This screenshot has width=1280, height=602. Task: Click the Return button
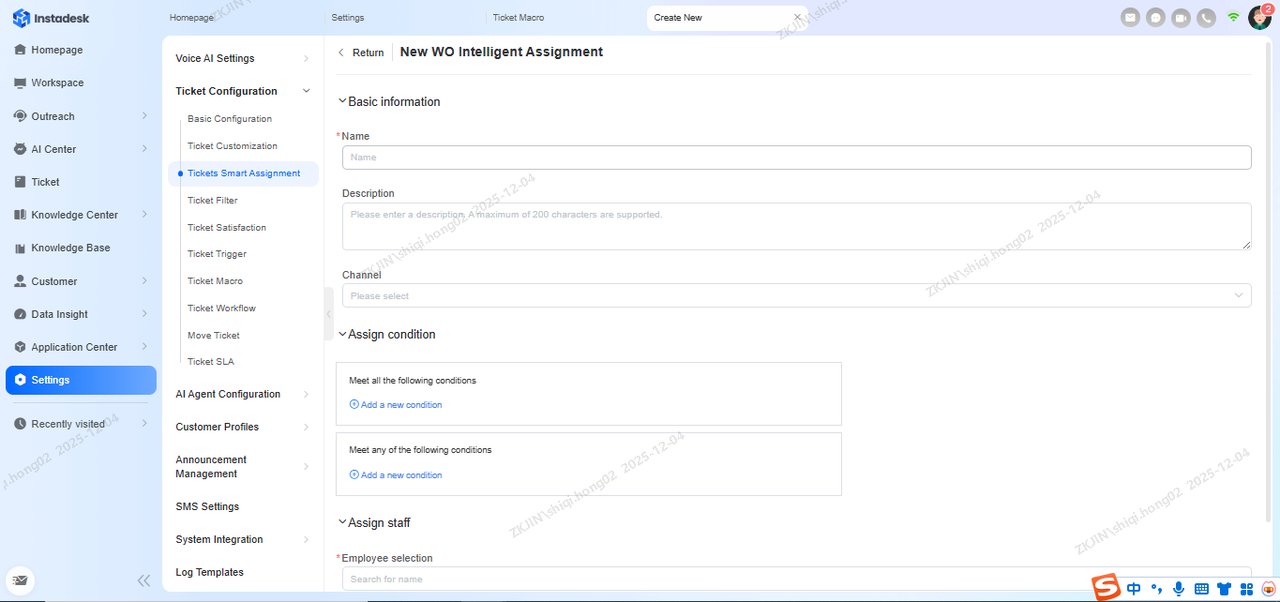361,53
